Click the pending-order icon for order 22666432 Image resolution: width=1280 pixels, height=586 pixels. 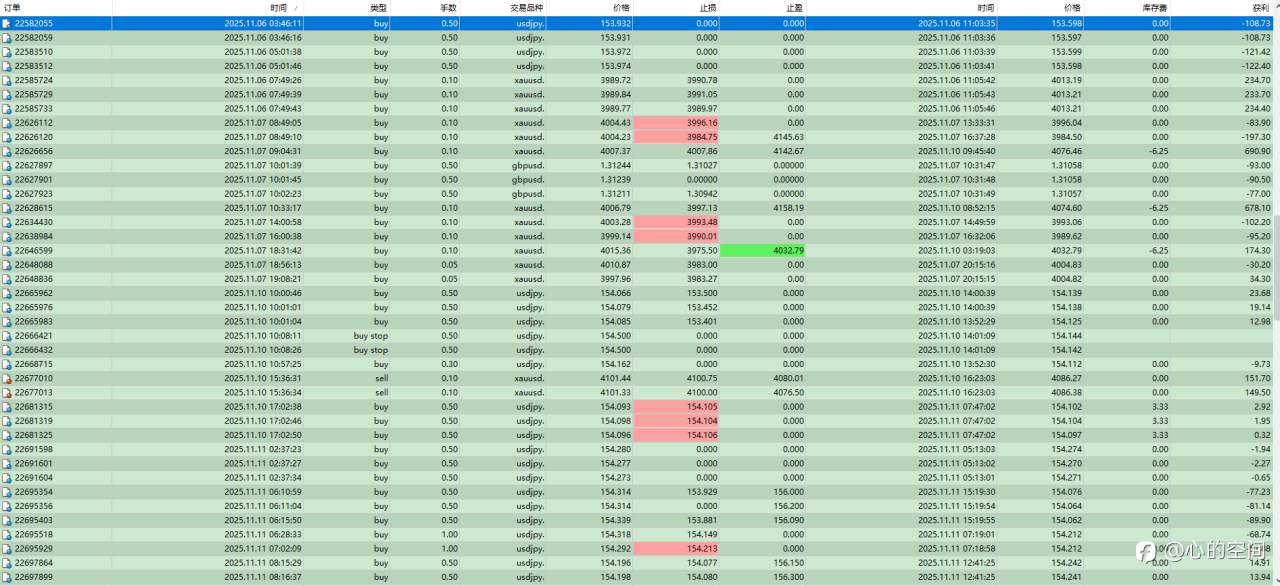point(6,350)
